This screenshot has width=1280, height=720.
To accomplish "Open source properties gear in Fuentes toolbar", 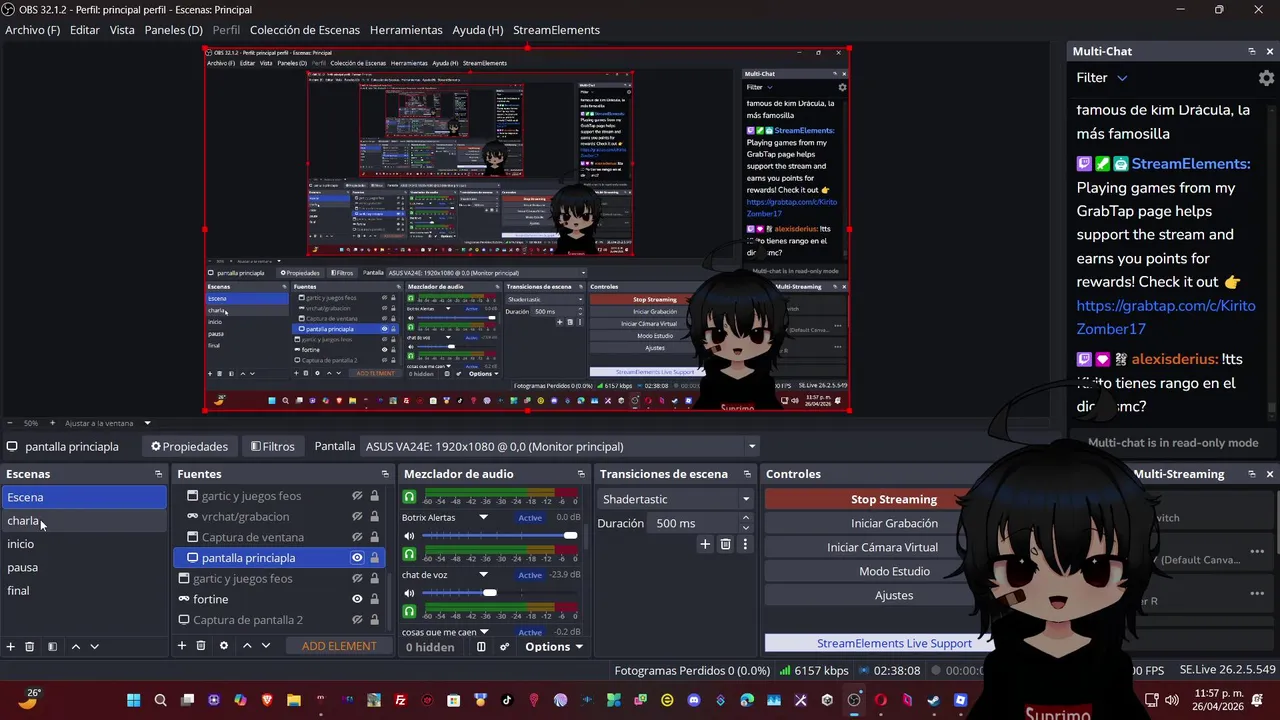I will point(224,646).
